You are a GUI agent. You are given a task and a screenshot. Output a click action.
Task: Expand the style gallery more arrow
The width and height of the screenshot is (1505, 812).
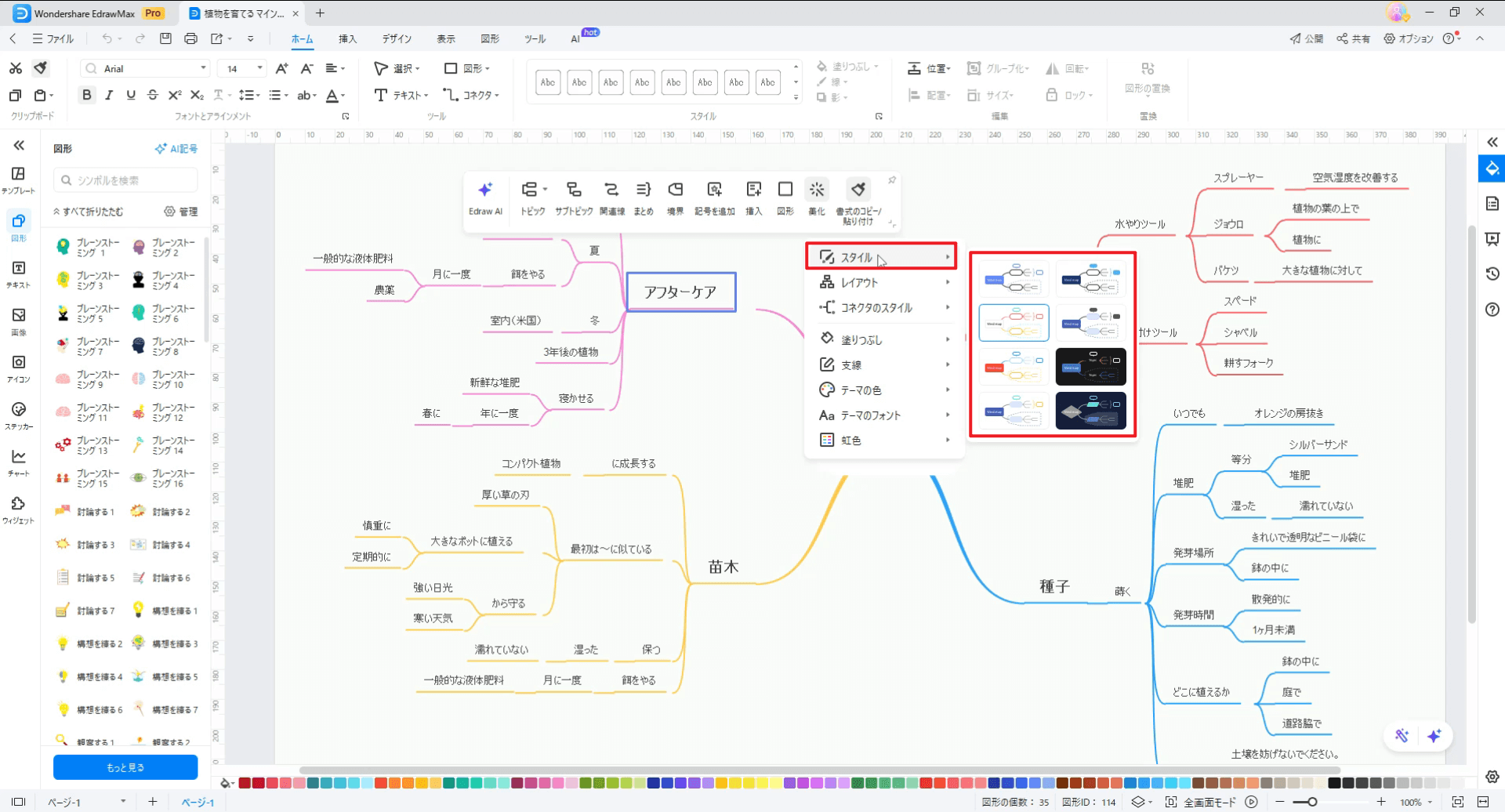tap(796, 97)
